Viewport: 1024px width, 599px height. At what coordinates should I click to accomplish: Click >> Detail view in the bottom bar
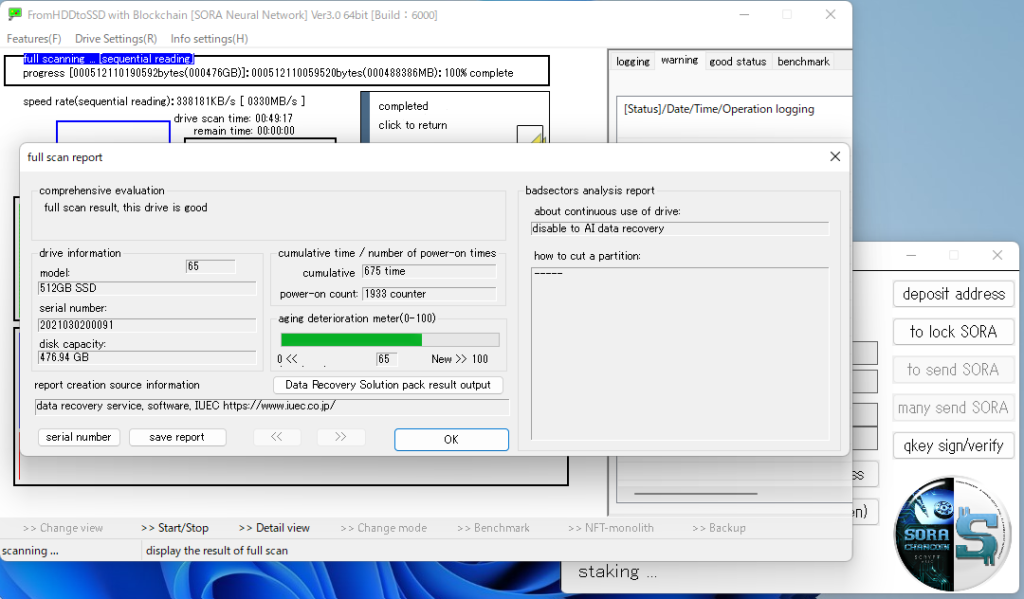274,528
